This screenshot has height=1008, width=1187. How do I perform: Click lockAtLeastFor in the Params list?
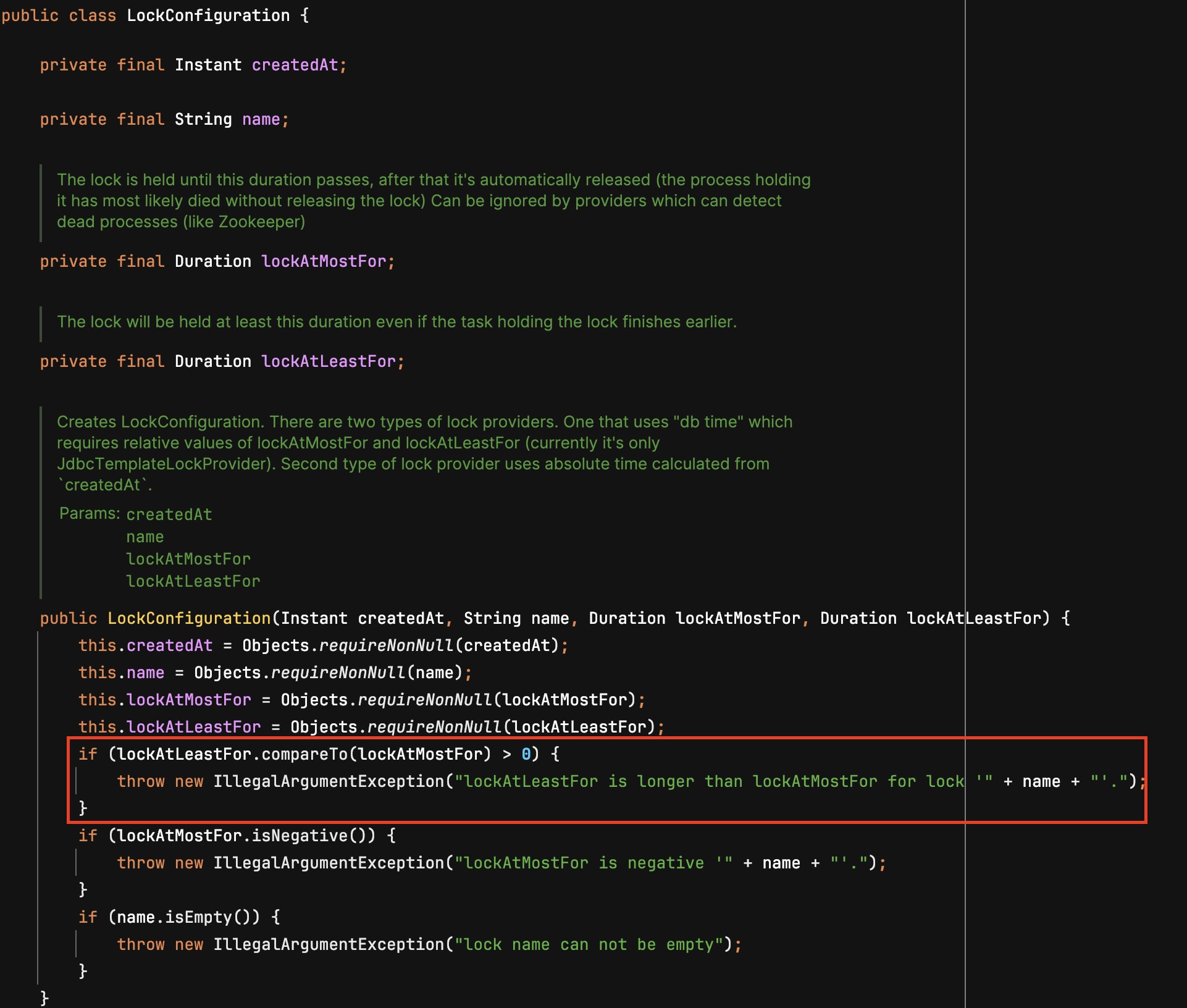click(x=193, y=581)
